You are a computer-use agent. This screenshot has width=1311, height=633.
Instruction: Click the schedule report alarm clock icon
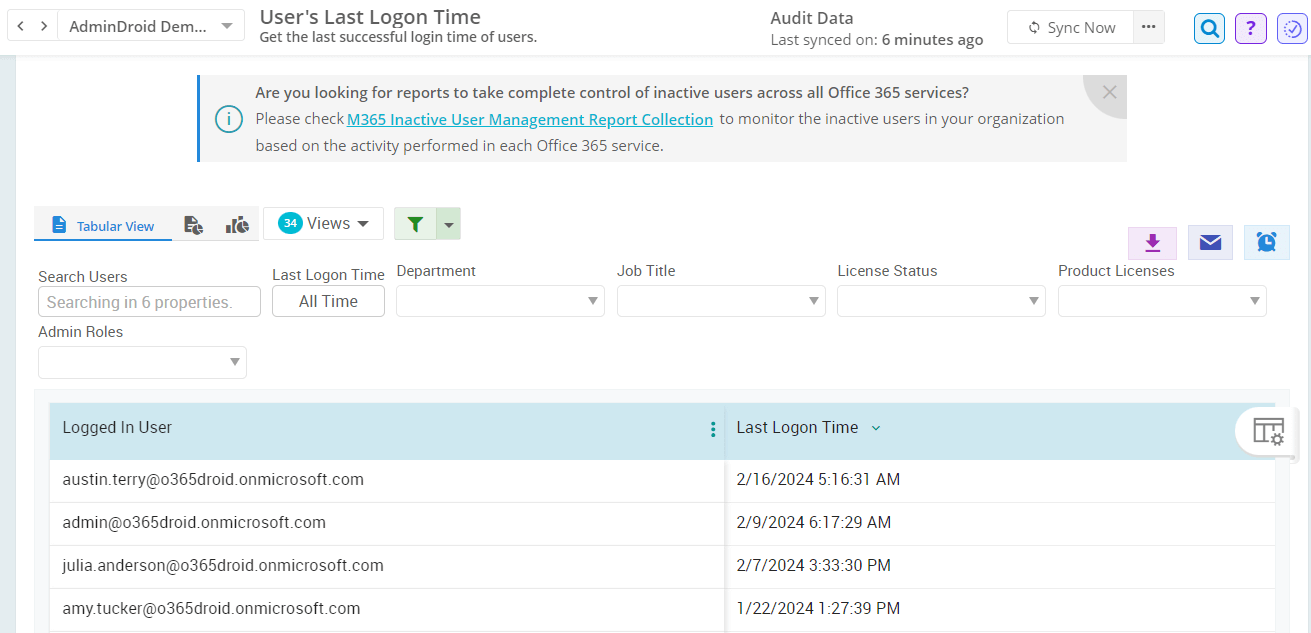[1266, 243]
